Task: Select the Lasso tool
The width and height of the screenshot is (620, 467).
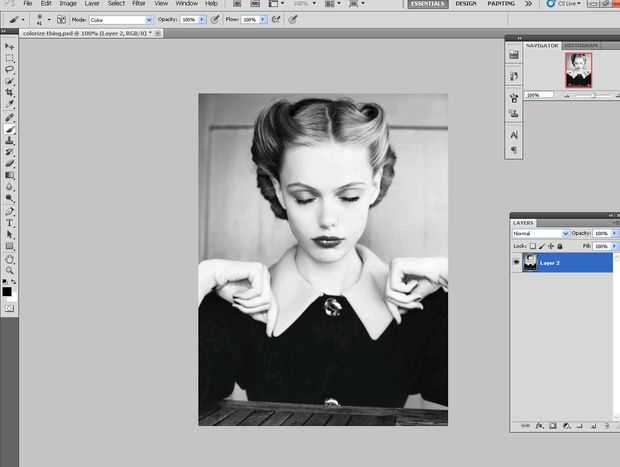Action: pyautogui.click(x=10, y=69)
